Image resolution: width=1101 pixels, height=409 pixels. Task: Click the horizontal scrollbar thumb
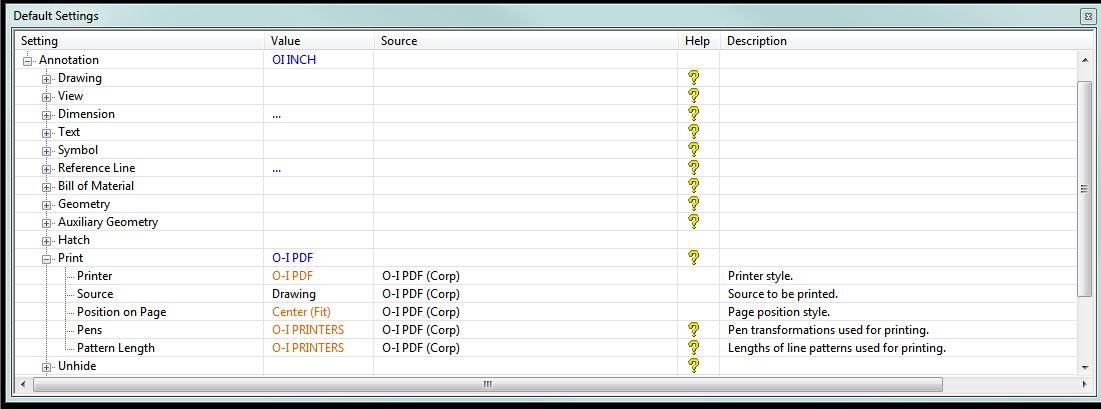487,384
